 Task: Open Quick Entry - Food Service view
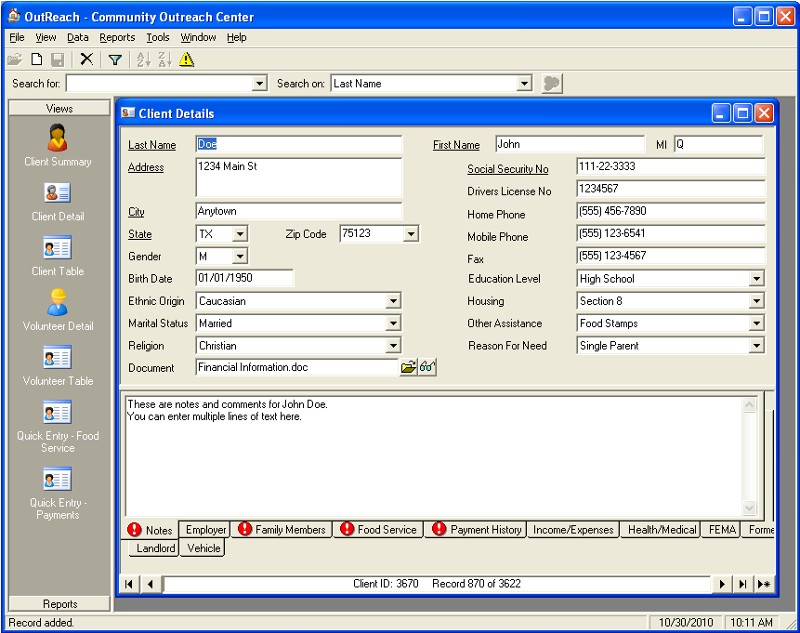(x=57, y=426)
